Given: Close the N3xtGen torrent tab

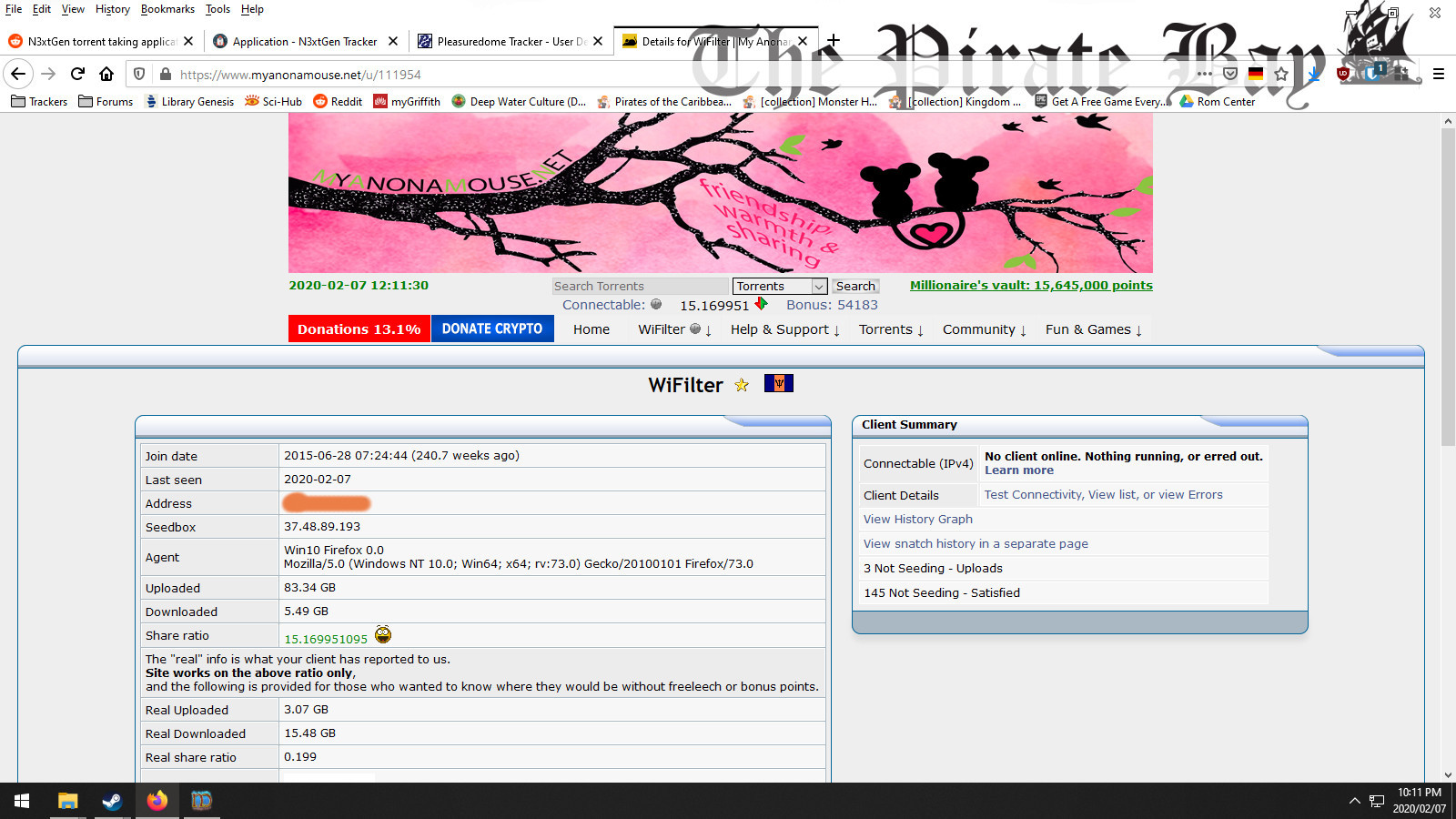Looking at the screenshot, I should pyautogui.click(x=188, y=41).
